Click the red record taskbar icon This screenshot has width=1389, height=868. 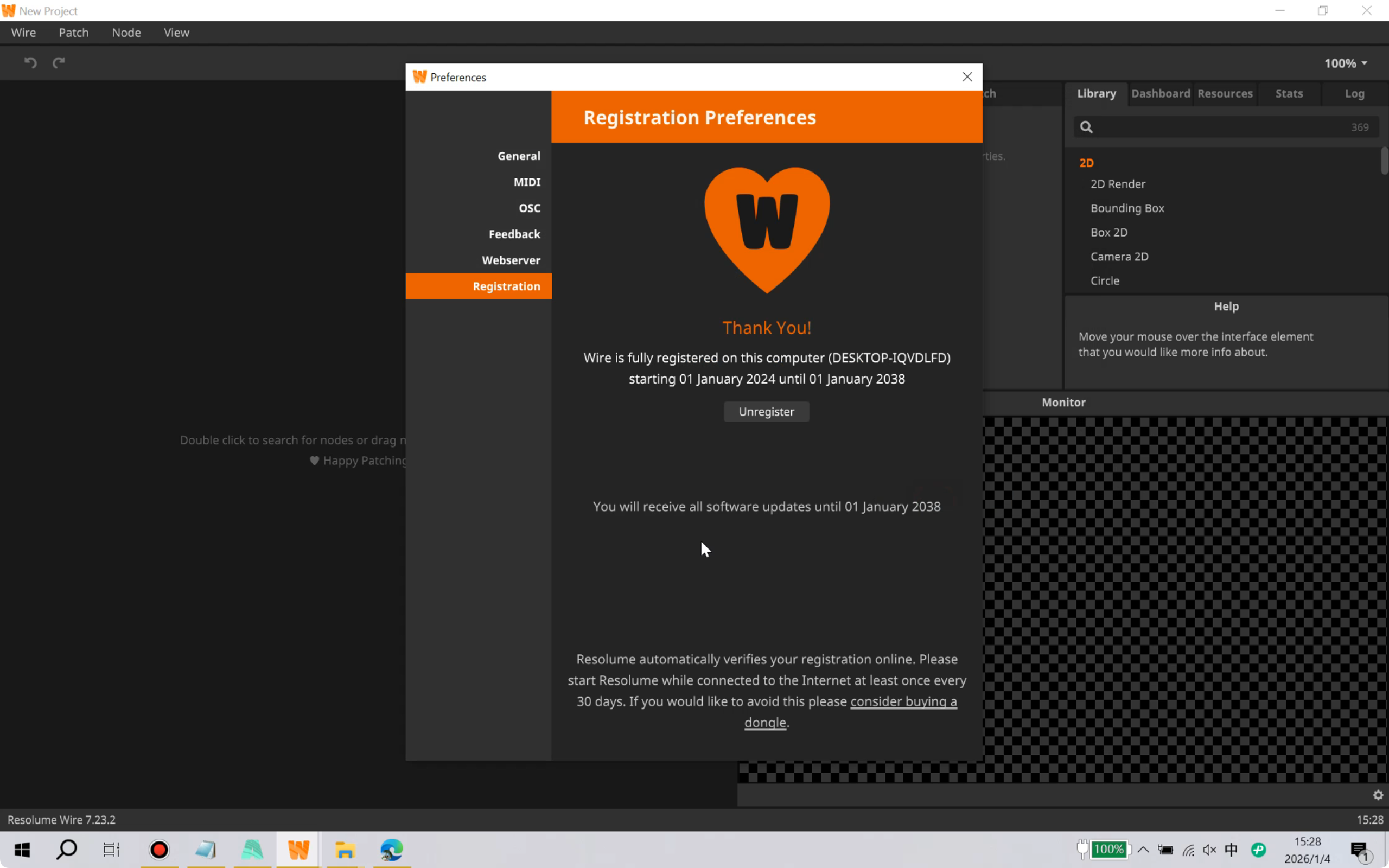tap(159, 850)
